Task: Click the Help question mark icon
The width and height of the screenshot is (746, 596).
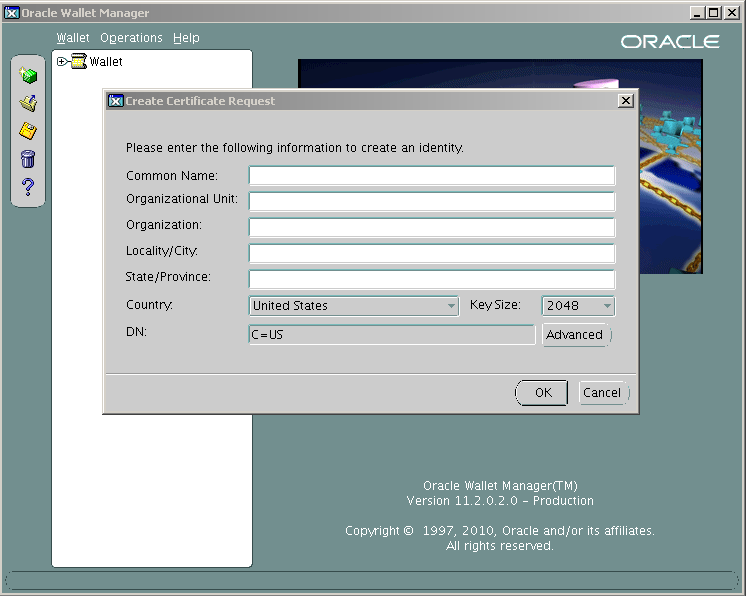Action: tap(28, 187)
